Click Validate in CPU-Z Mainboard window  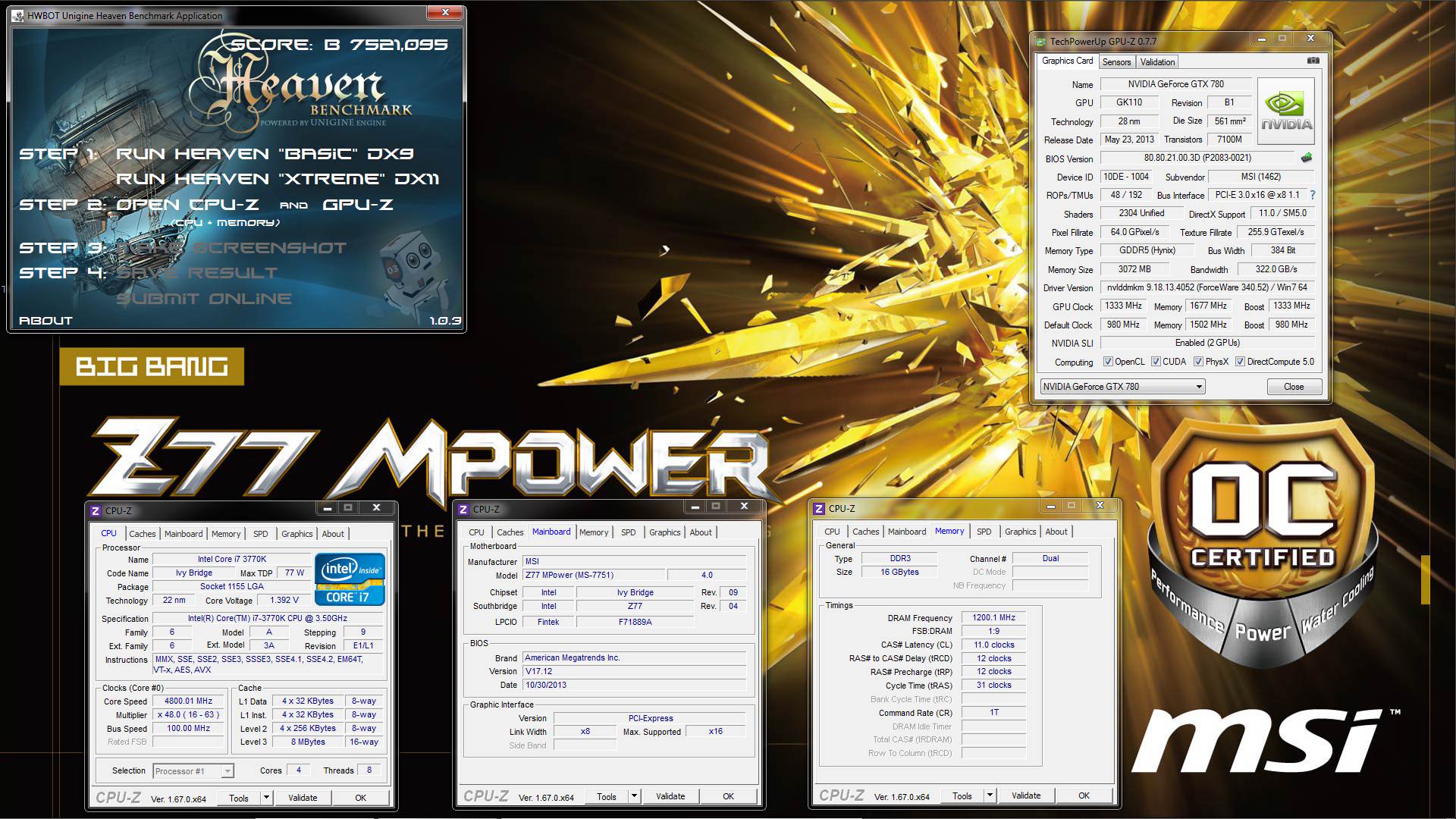(x=670, y=796)
